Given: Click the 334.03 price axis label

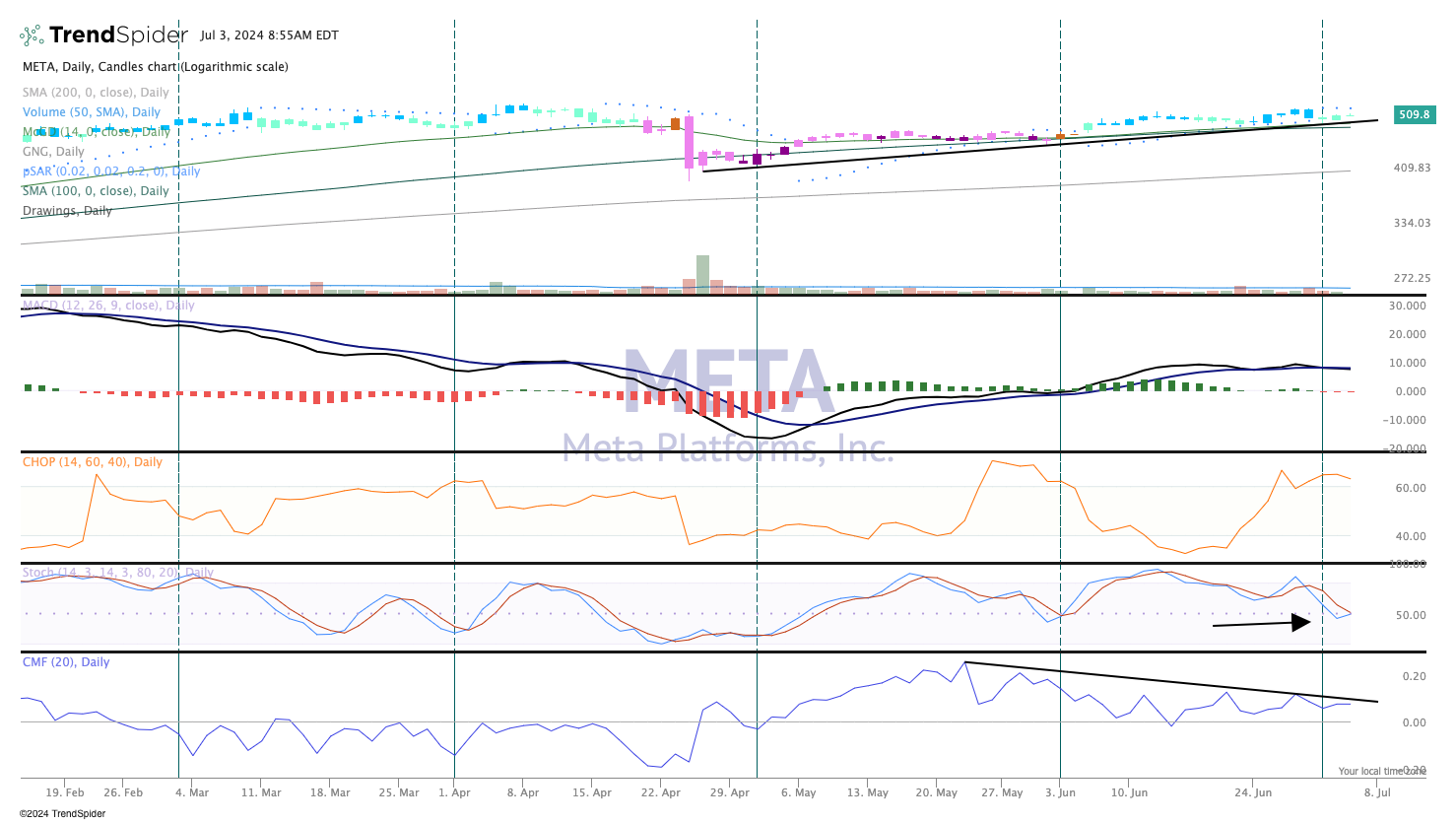Looking at the screenshot, I should [x=1412, y=223].
